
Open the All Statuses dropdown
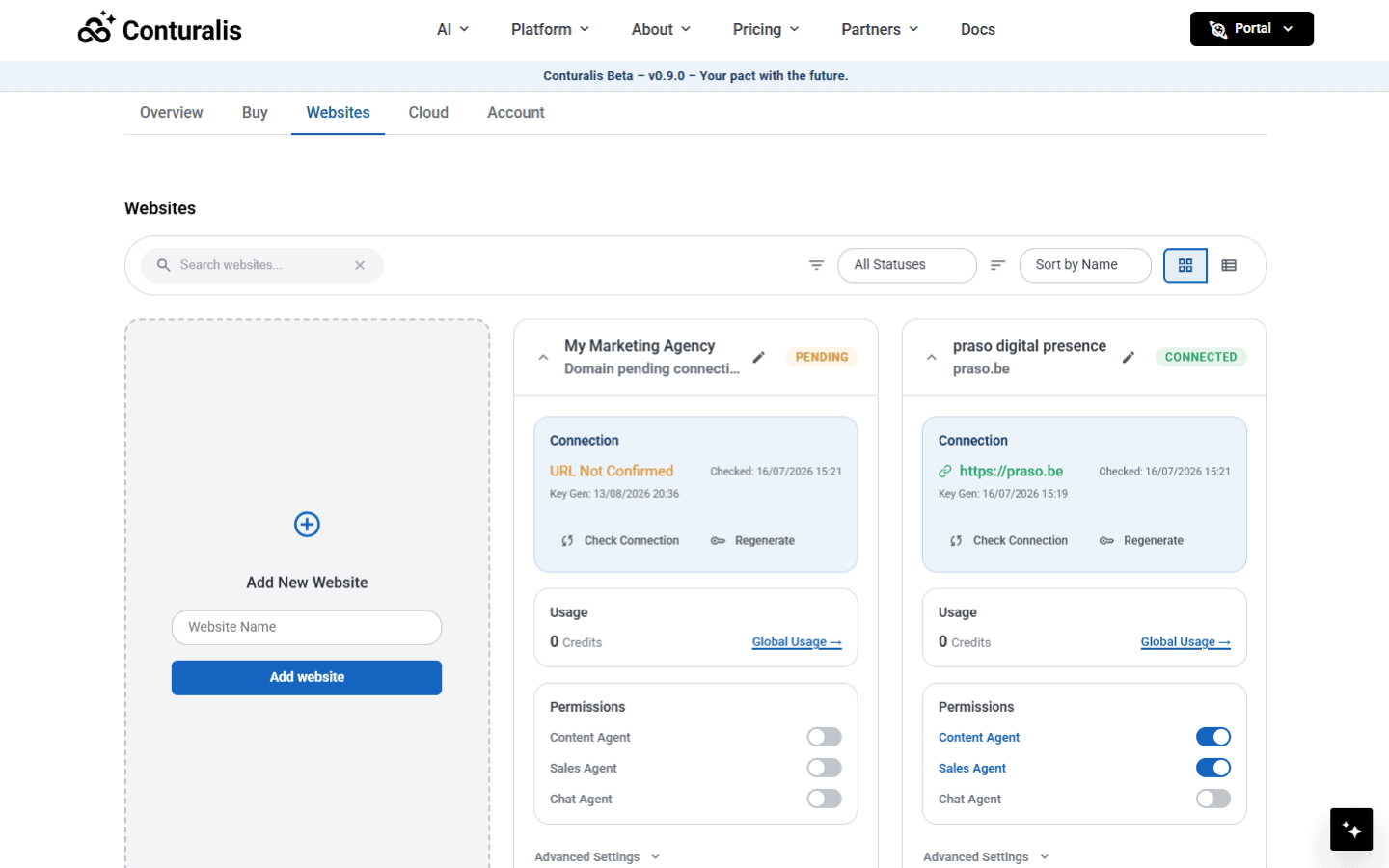pos(907,265)
